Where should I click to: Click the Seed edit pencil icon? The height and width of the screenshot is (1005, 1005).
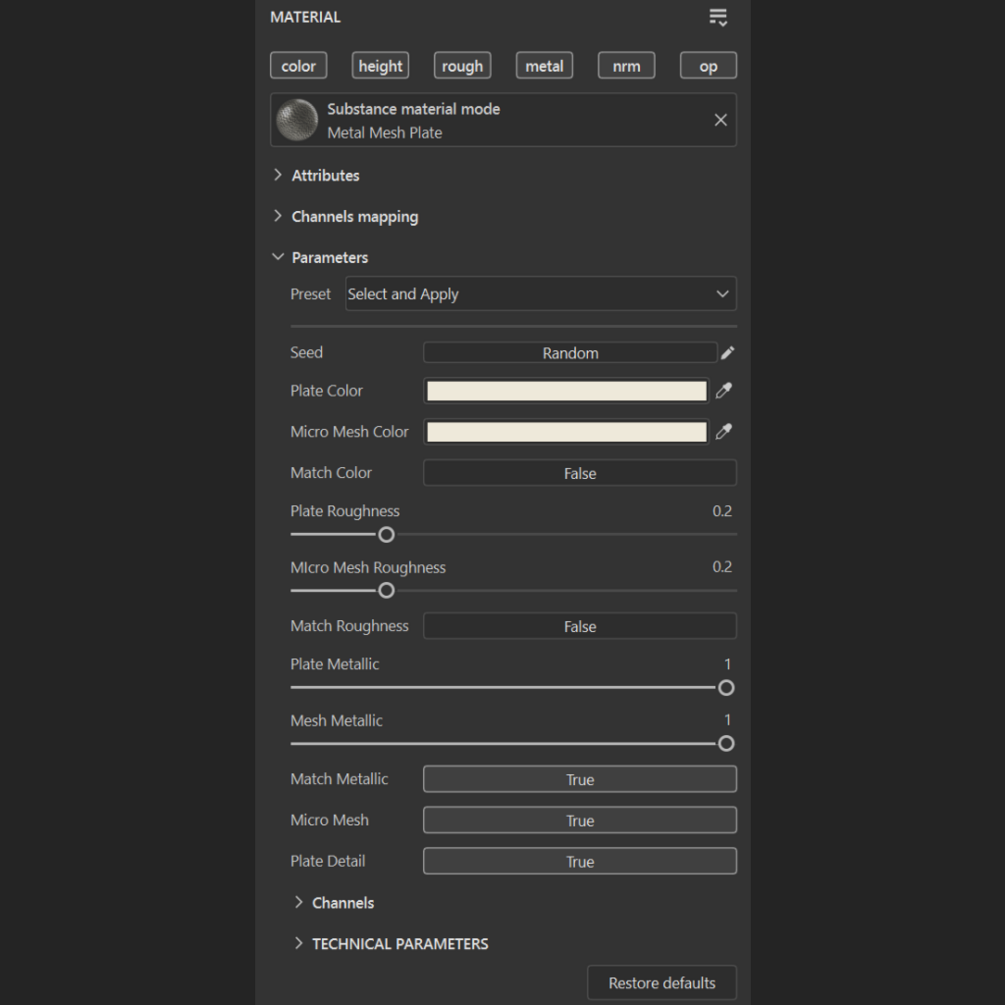click(x=728, y=353)
